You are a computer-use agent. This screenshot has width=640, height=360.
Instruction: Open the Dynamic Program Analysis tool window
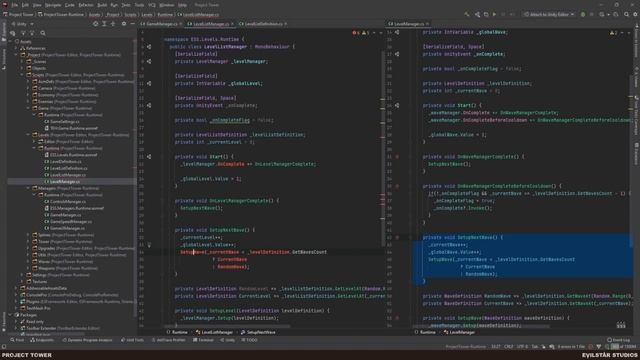coord(87,340)
